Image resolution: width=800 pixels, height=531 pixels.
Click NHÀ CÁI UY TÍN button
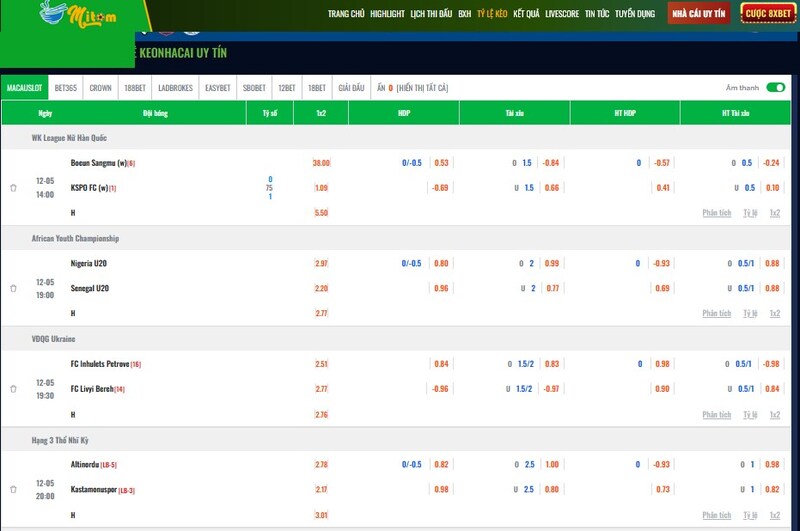tap(698, 14)
